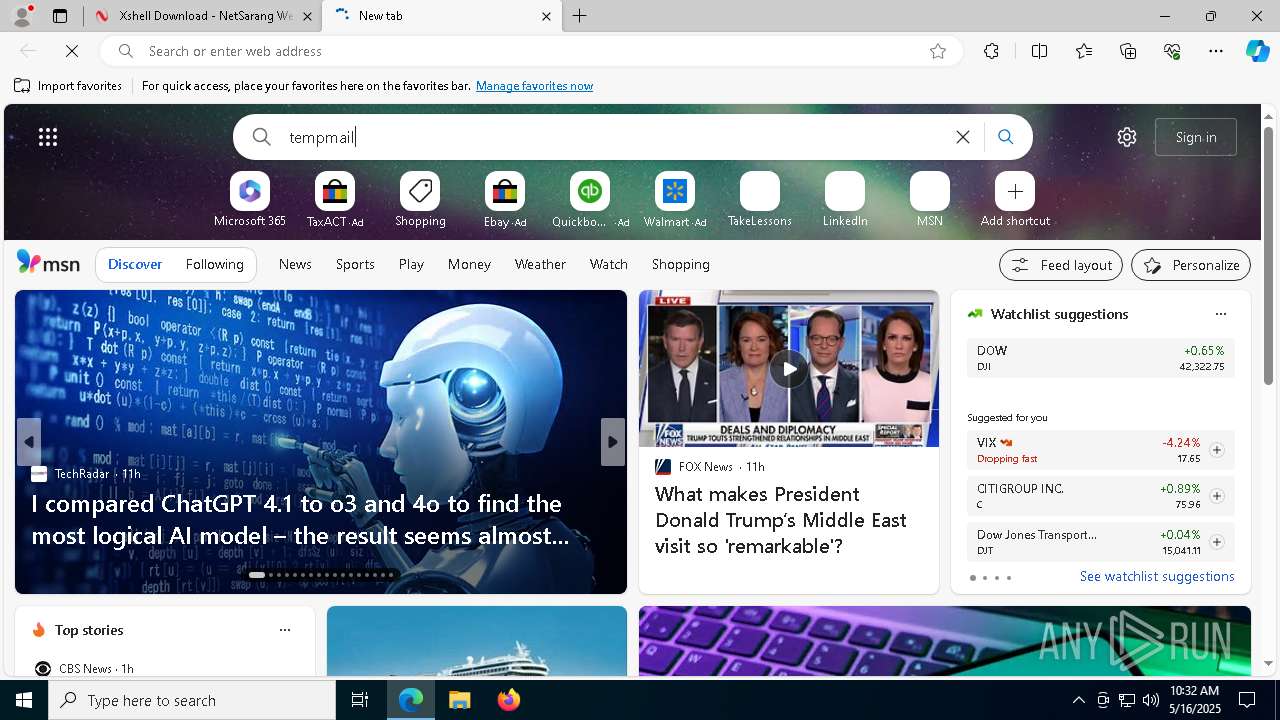1280x720 pixels.
Task: Open the Favorites hub icon
Action: pyautogui.click(x=1084, y=51)
